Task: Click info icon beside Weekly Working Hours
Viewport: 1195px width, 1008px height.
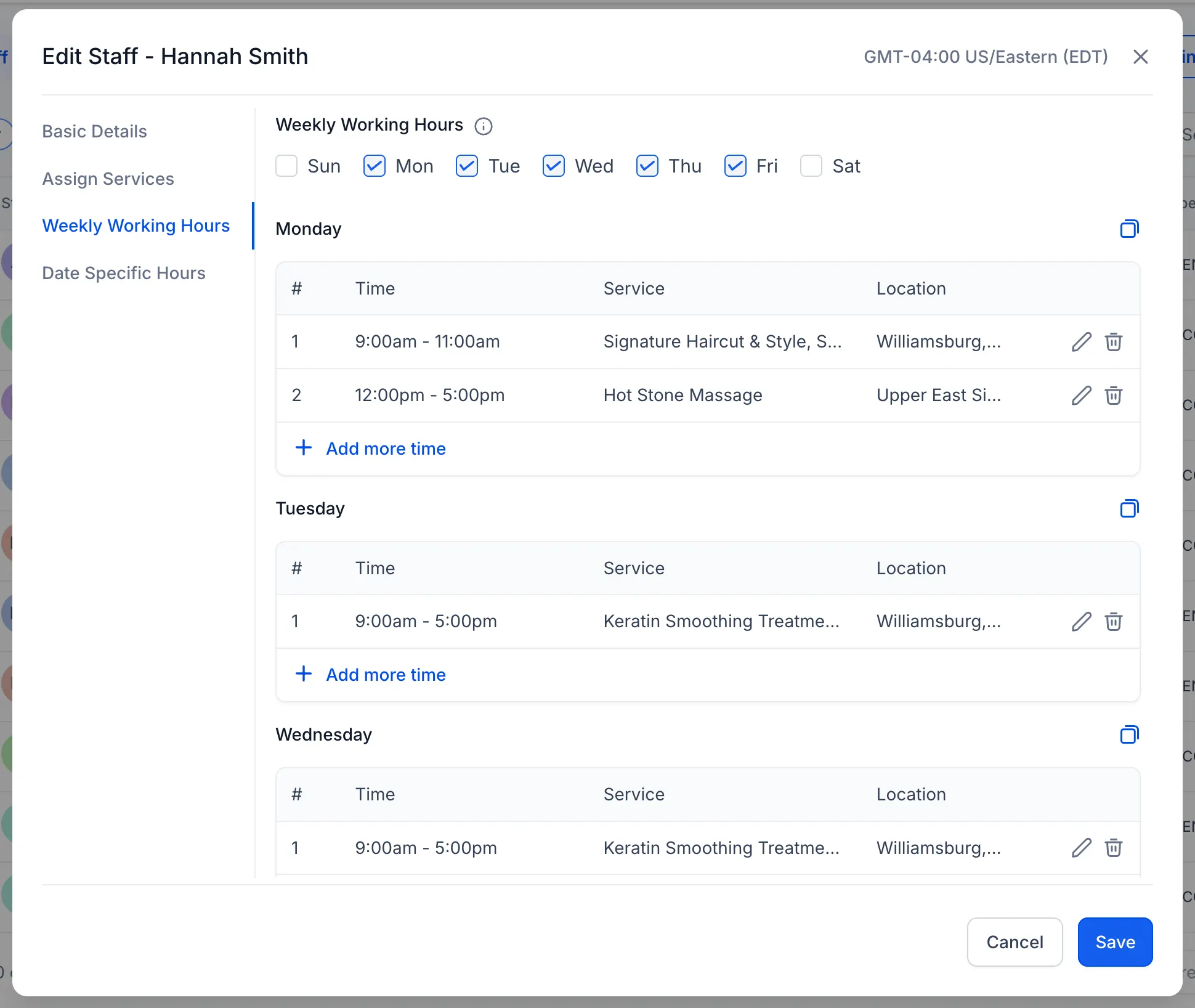Action: pos(484,126)
